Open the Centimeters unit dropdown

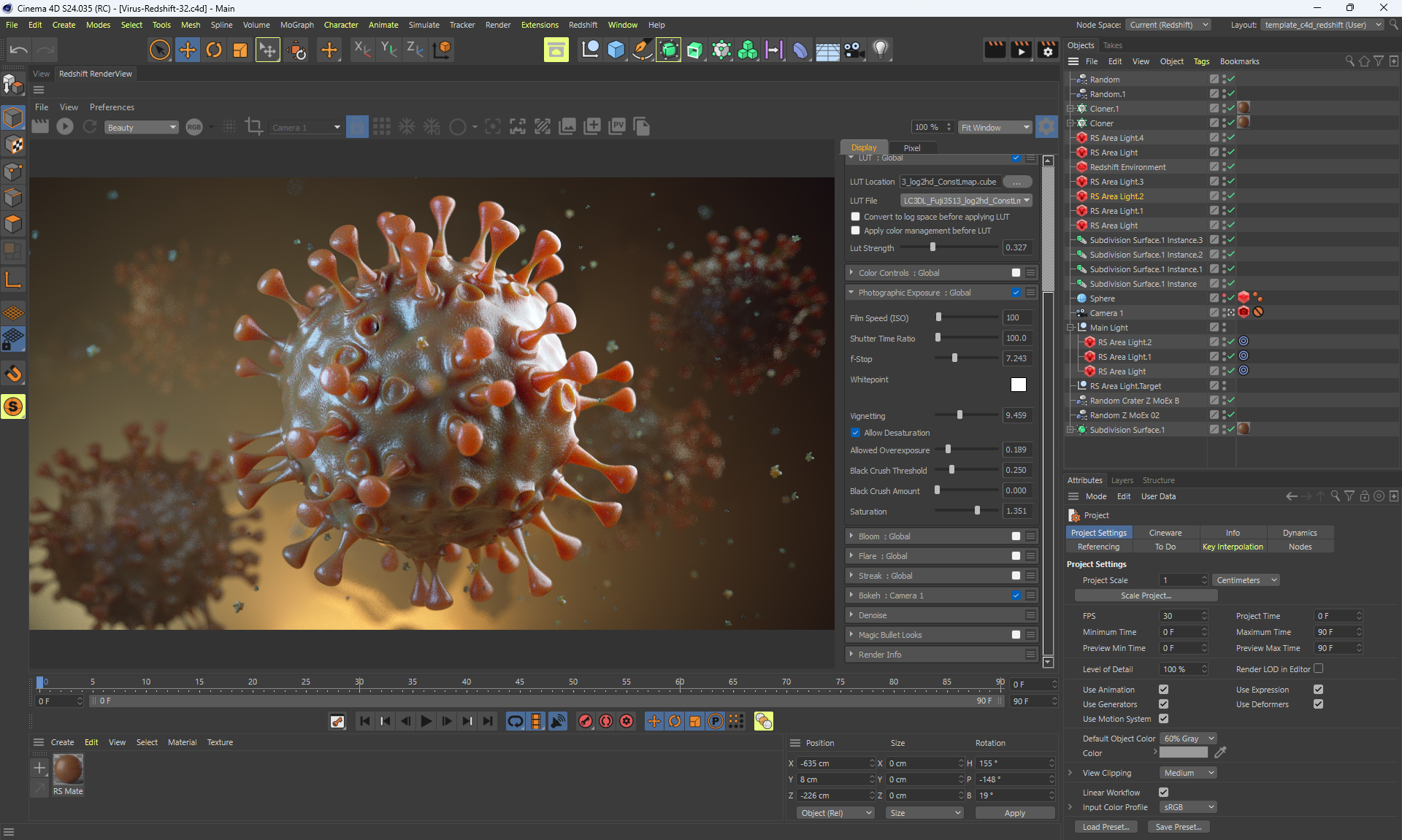tap(1246, 580)
